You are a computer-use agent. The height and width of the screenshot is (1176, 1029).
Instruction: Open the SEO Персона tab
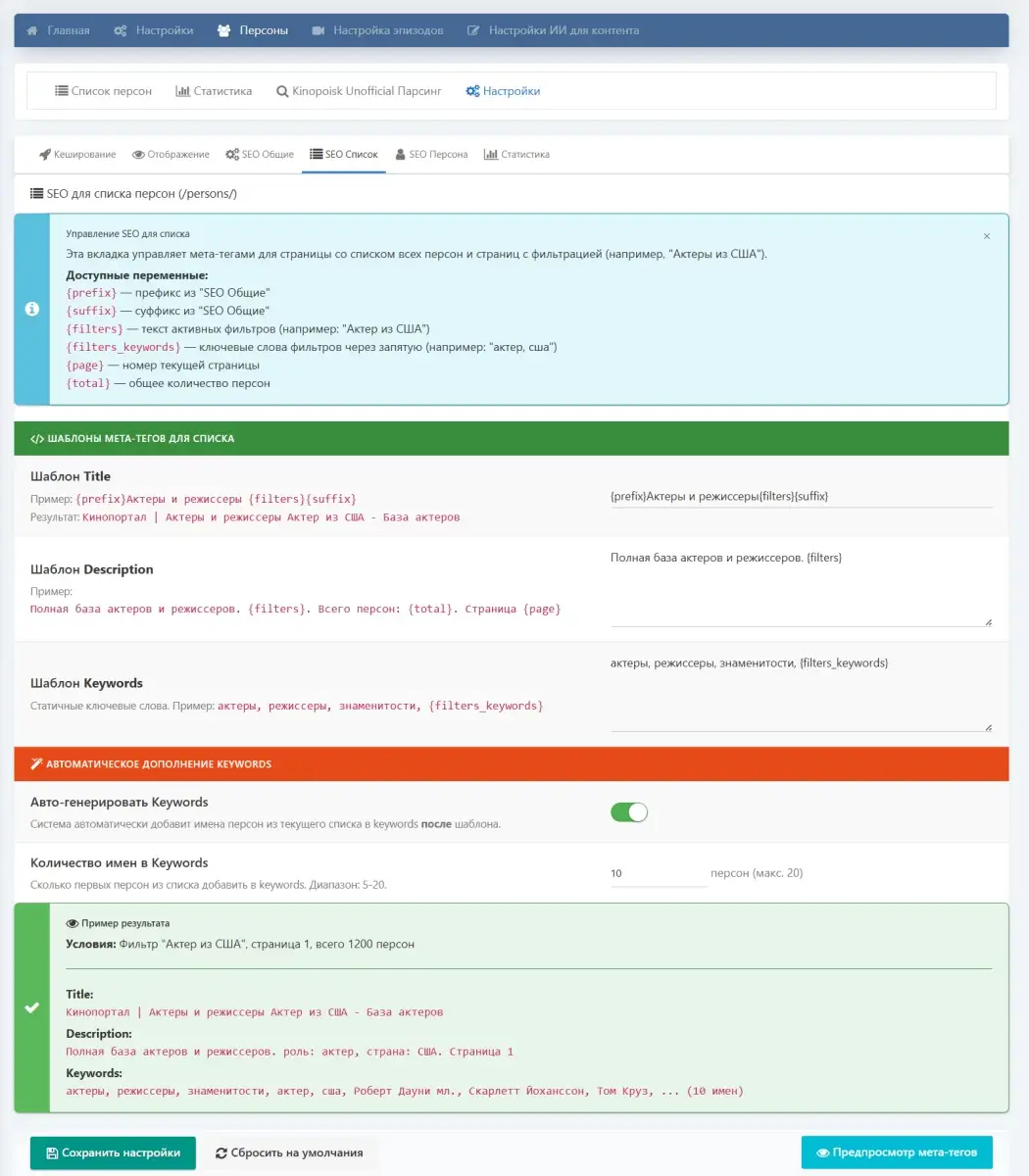(431, 155)
